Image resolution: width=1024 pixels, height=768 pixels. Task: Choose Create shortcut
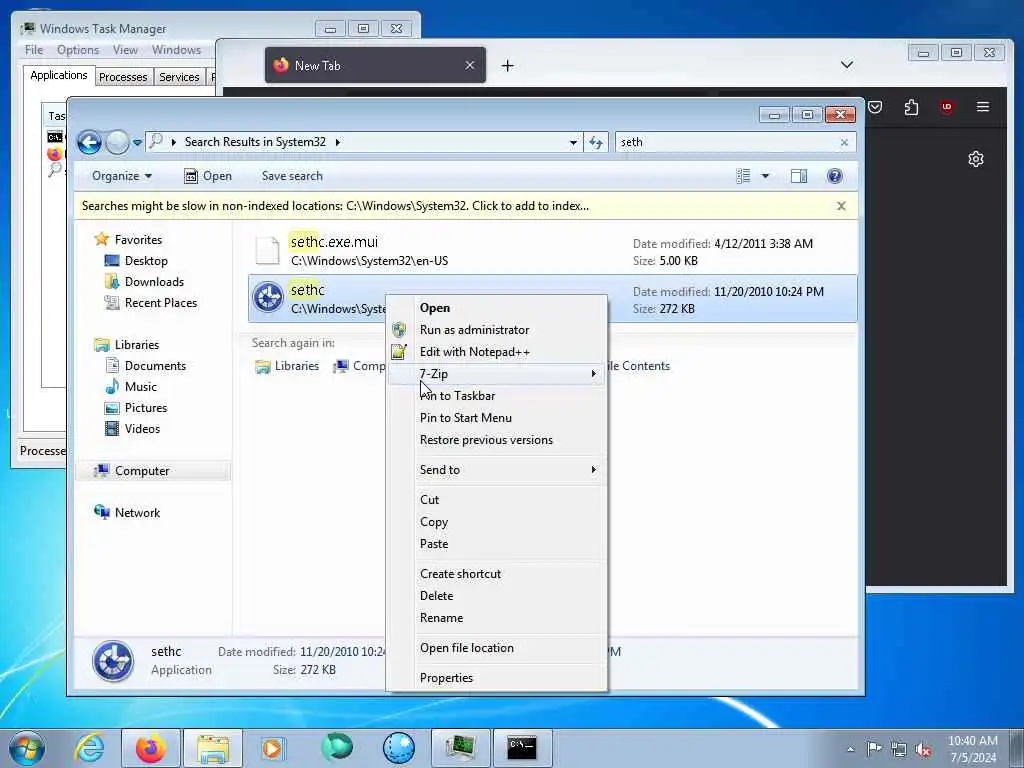[497, 574]
